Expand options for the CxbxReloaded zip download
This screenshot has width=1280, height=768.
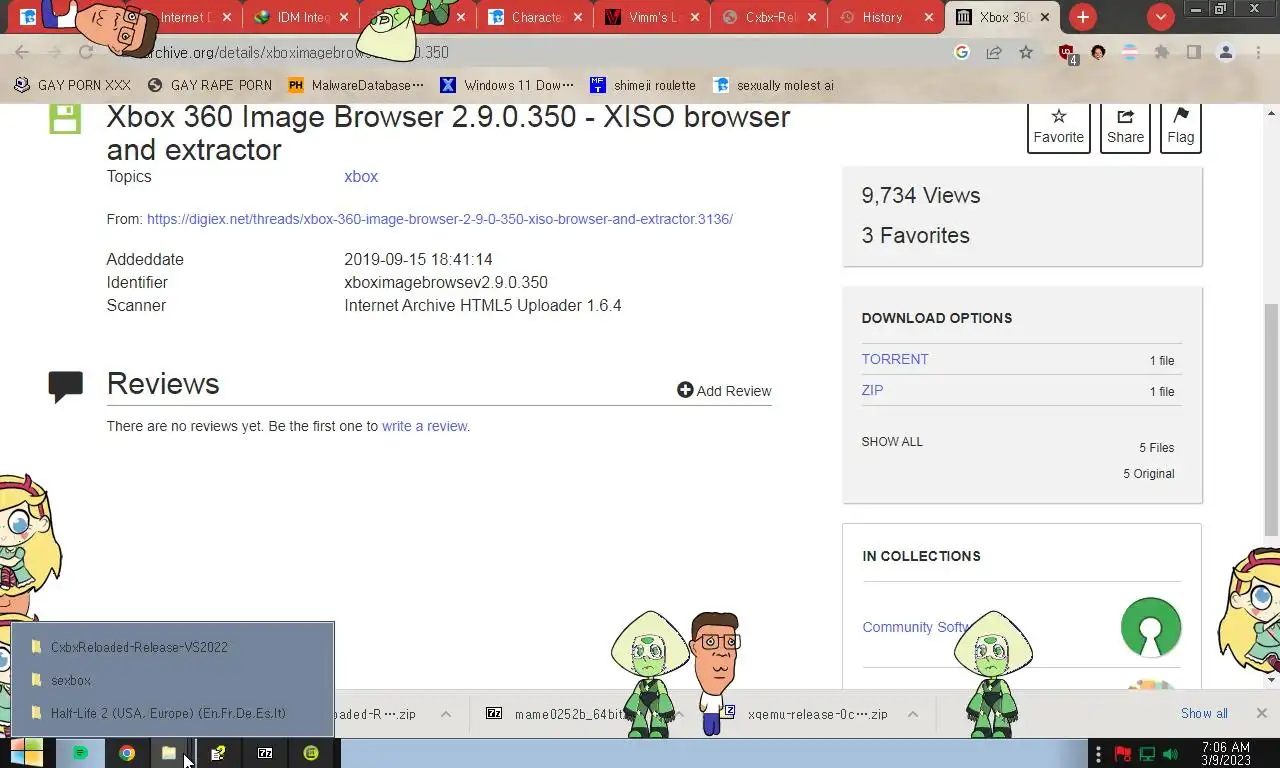[446, 714]
